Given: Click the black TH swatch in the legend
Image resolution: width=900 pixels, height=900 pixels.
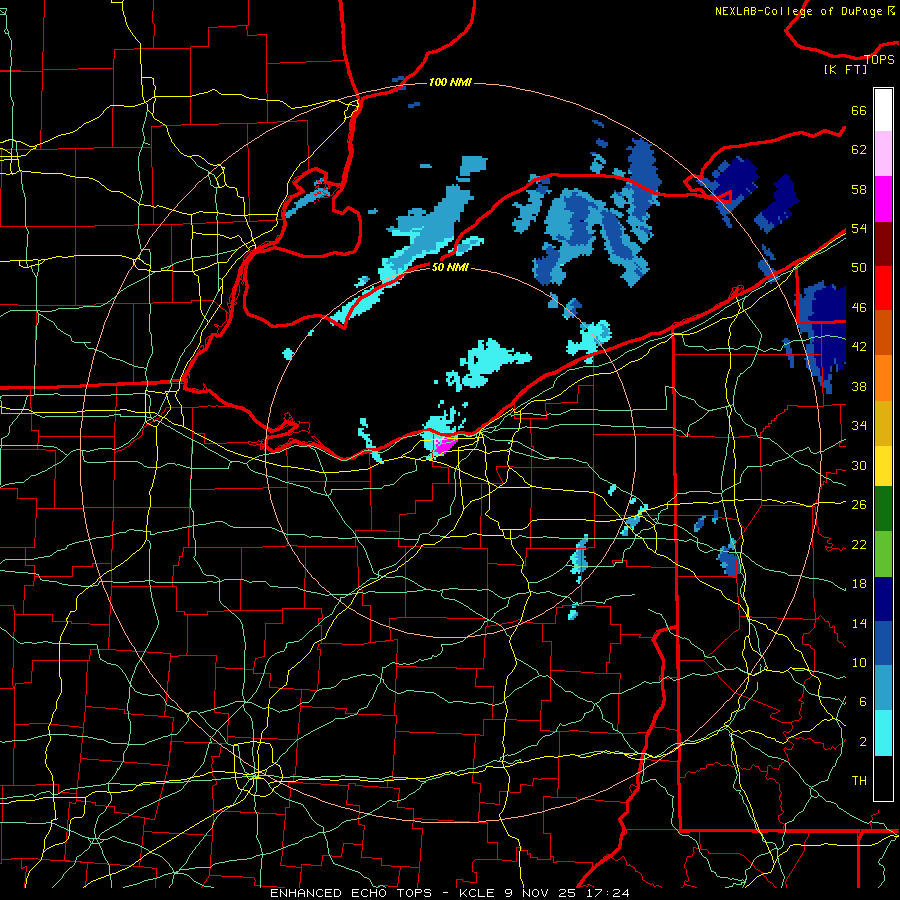Looking at the screenshot, I should [x=883, y=778].
